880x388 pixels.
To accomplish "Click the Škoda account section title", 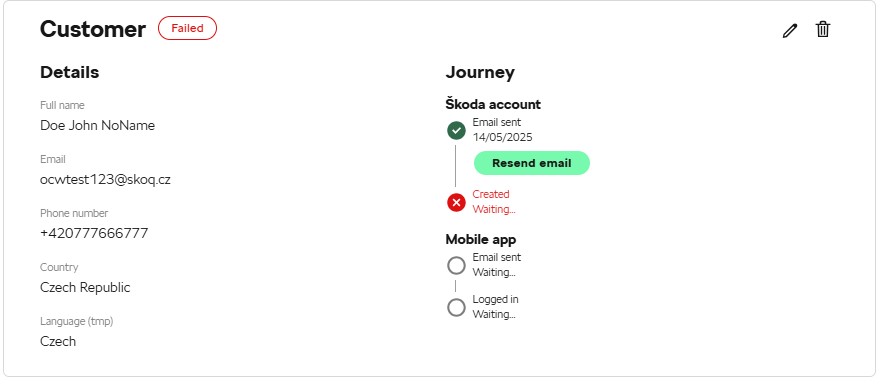I will click(493, 104).
